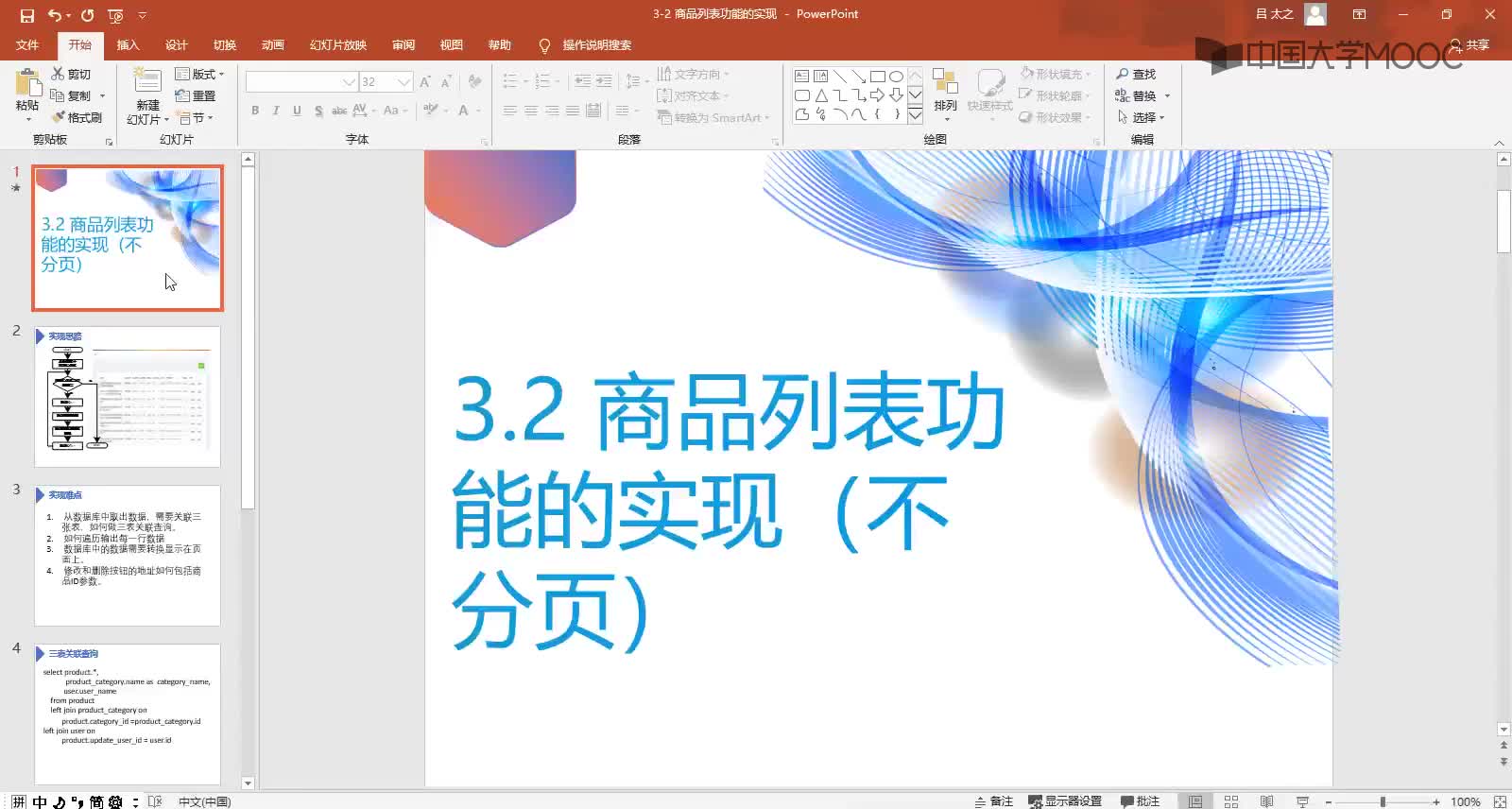Toggle Notes (备注) pane
This screenshot has height=809, width=1512.
tap(993, 801)
